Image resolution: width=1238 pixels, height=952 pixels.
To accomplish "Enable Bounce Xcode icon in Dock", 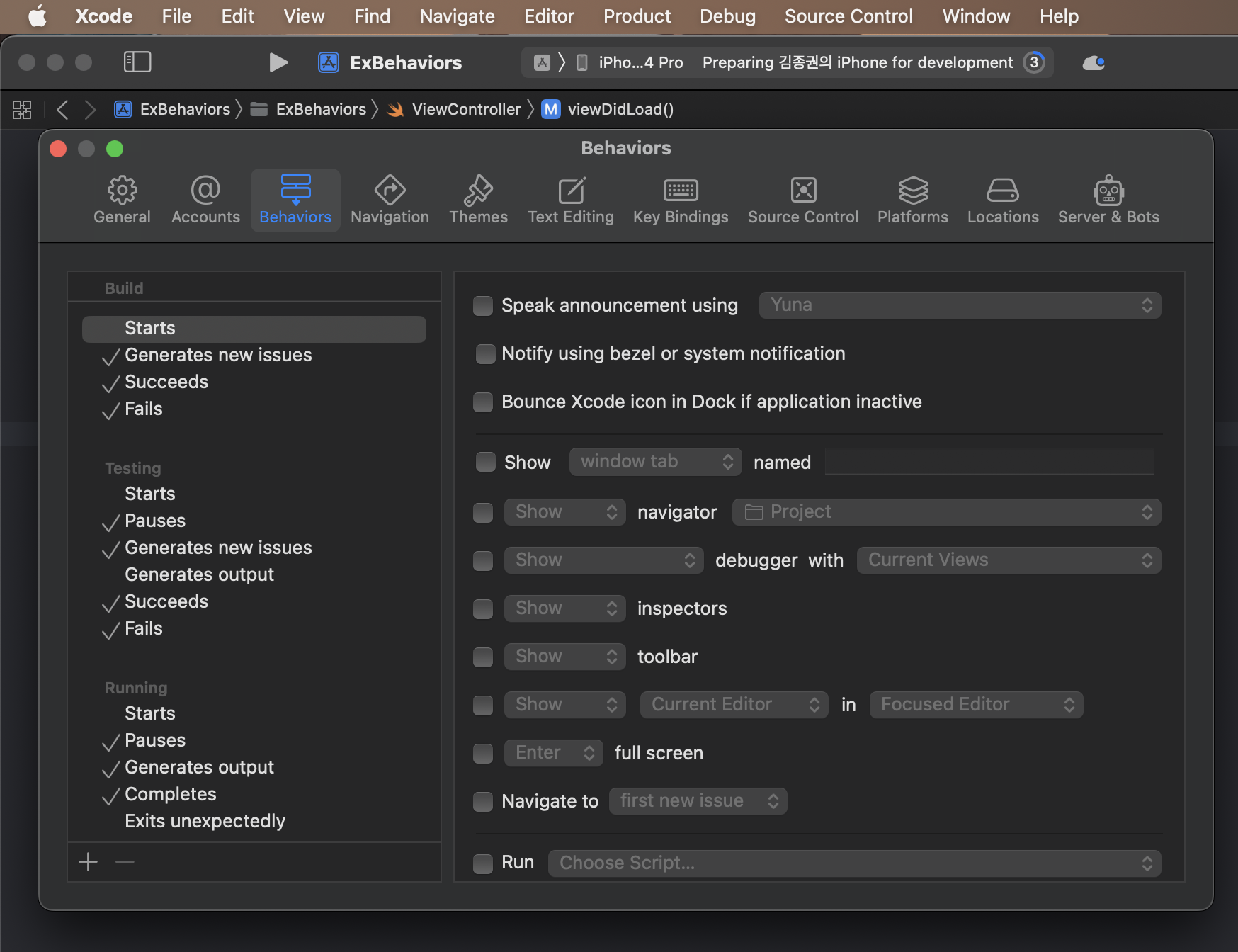I will coord(483,402).
